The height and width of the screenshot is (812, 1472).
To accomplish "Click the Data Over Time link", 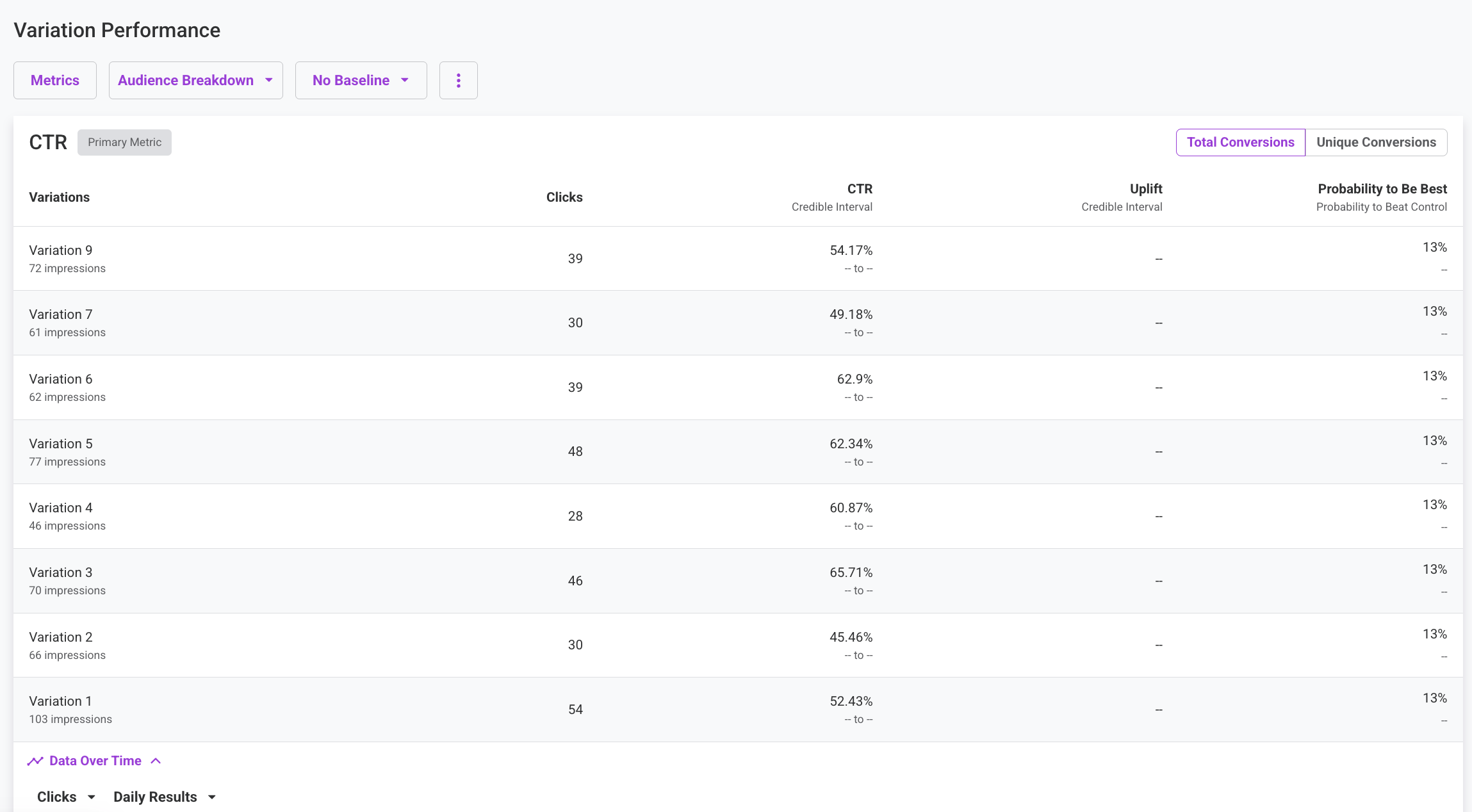I will tap(95, 761).
